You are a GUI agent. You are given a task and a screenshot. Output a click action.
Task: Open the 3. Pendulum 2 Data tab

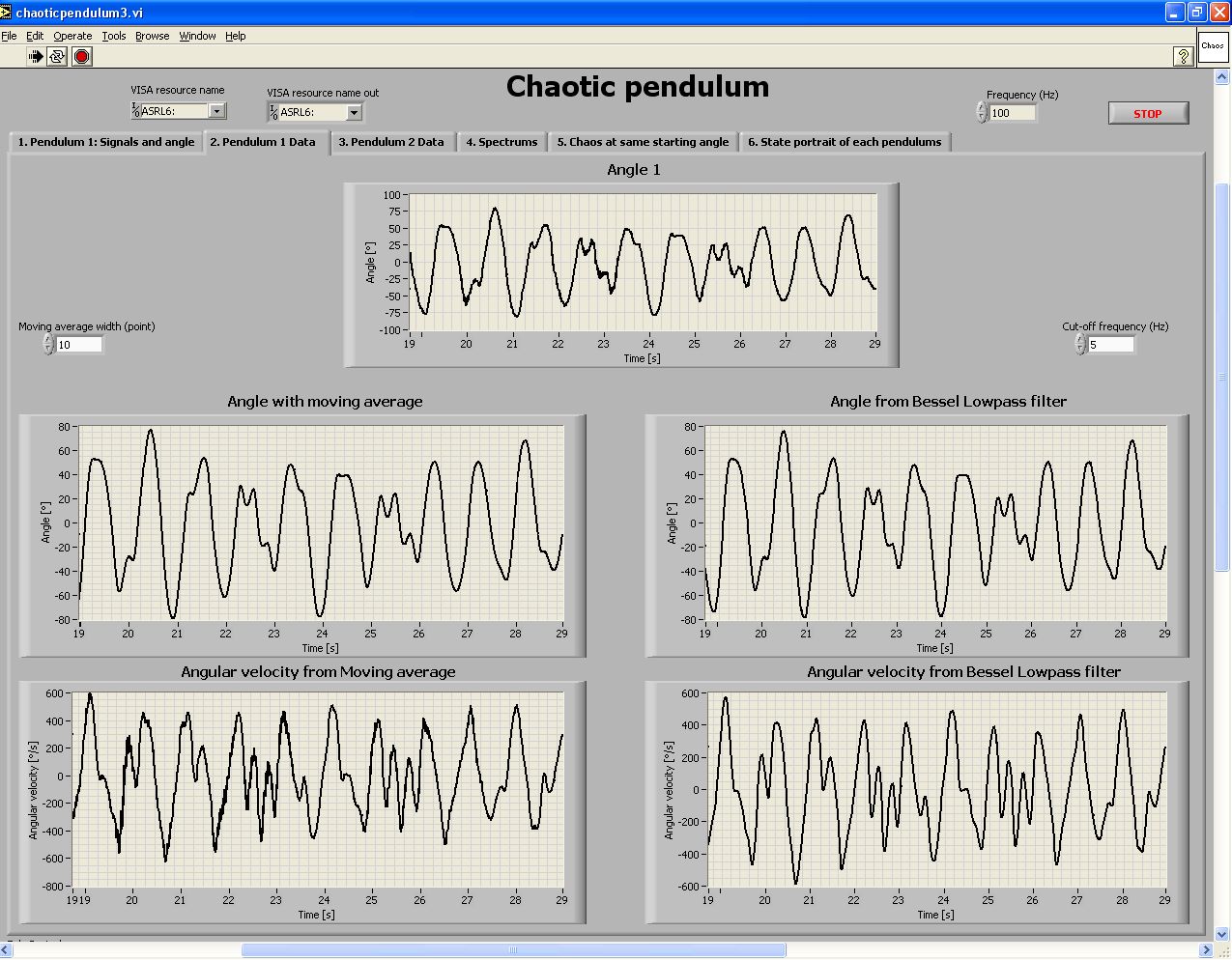pos(391,142)
